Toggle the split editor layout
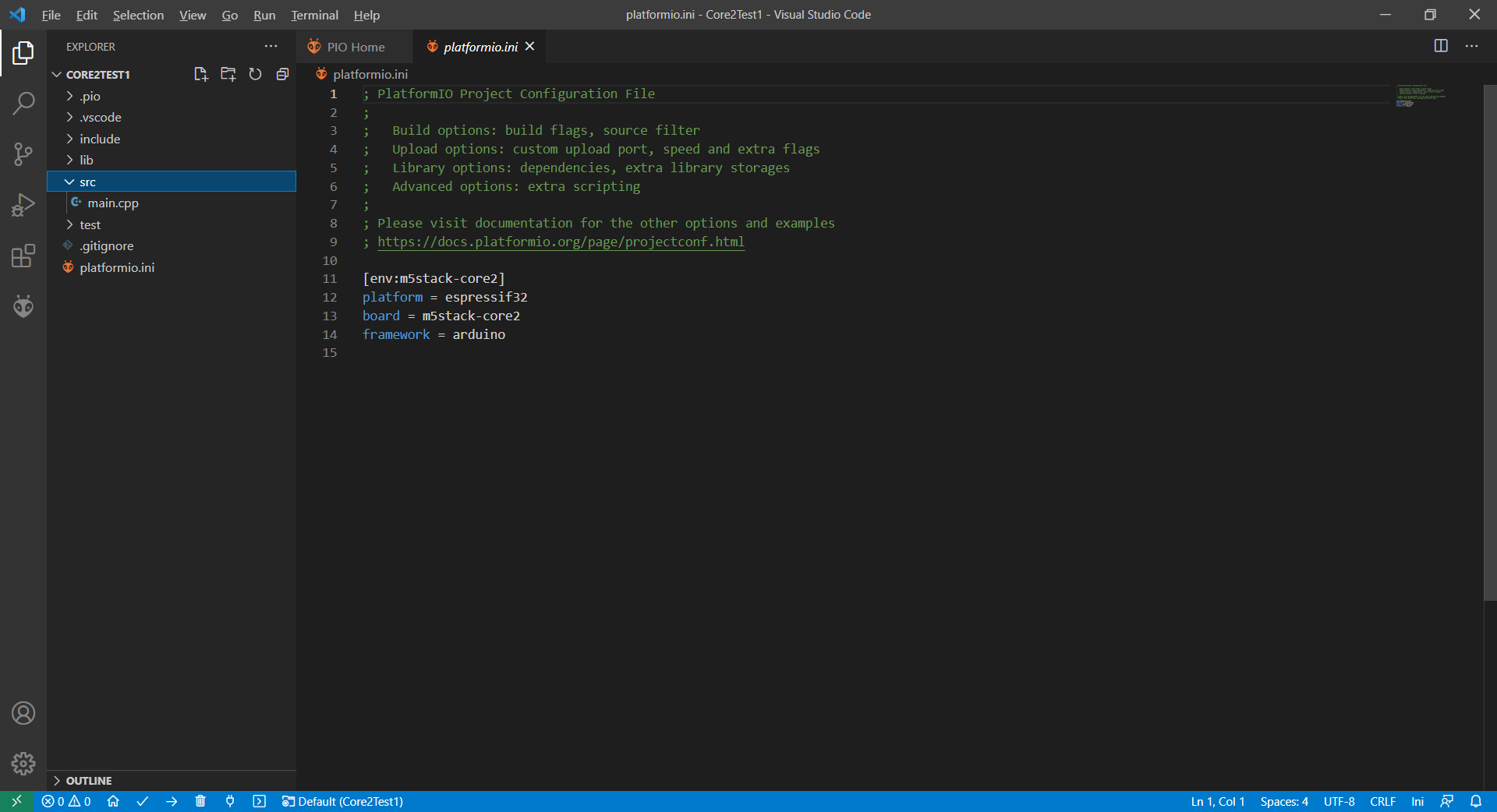 pyautogui.click(x=1440, y=46)
